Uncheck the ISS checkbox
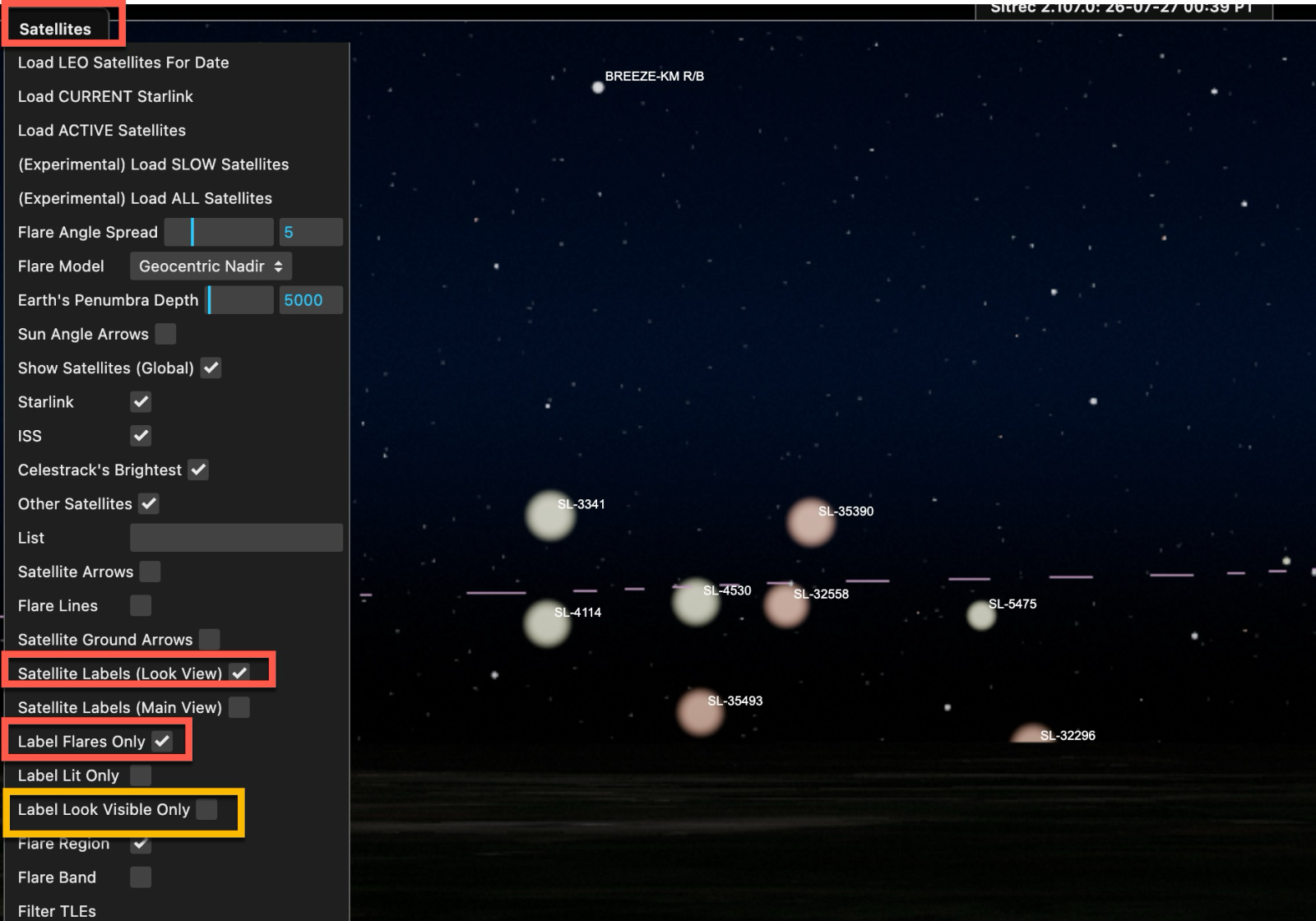The image size is (1316, 921). (x=141, y=436)
